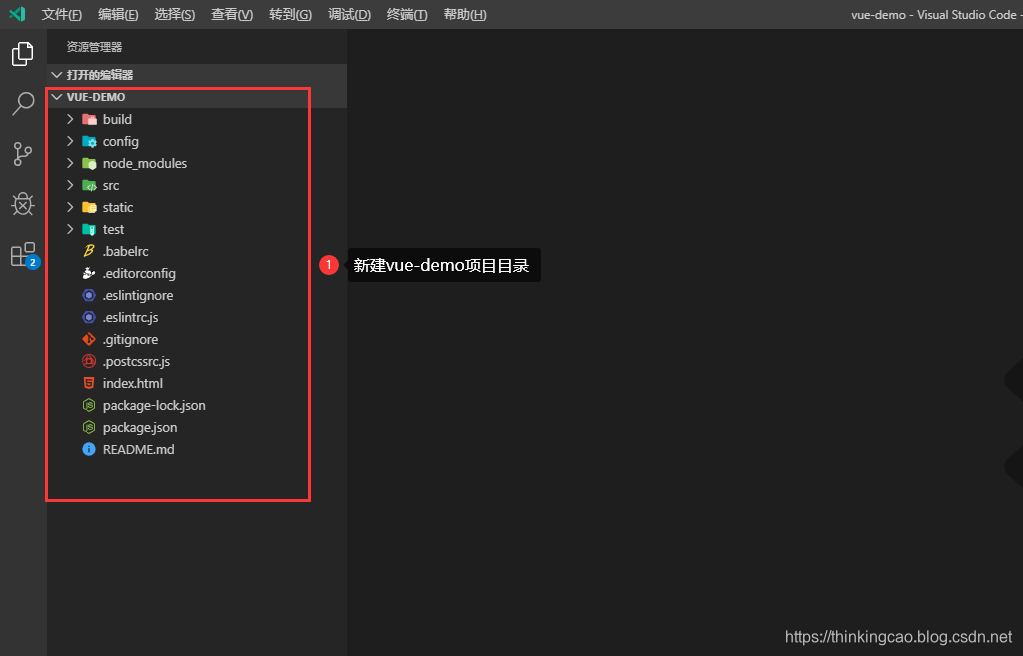
Task: Select the .editorconfig file name
Action: coord(139,273)
